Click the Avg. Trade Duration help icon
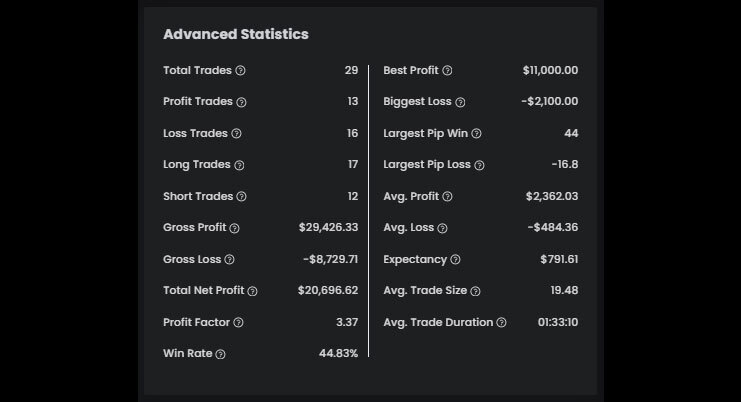The width and height of the screenshot is (741, 402). pos(501,323)
